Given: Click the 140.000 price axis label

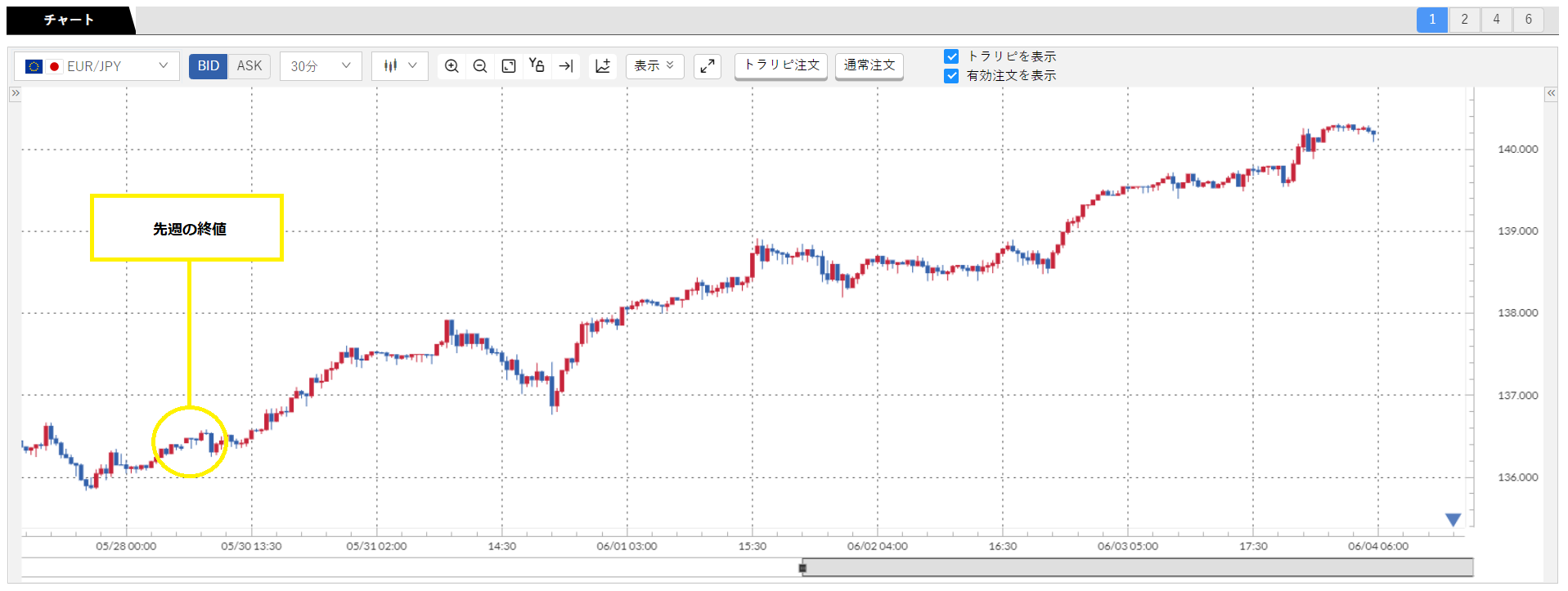Looking at the screenshot, I should tap(1517, 150).
